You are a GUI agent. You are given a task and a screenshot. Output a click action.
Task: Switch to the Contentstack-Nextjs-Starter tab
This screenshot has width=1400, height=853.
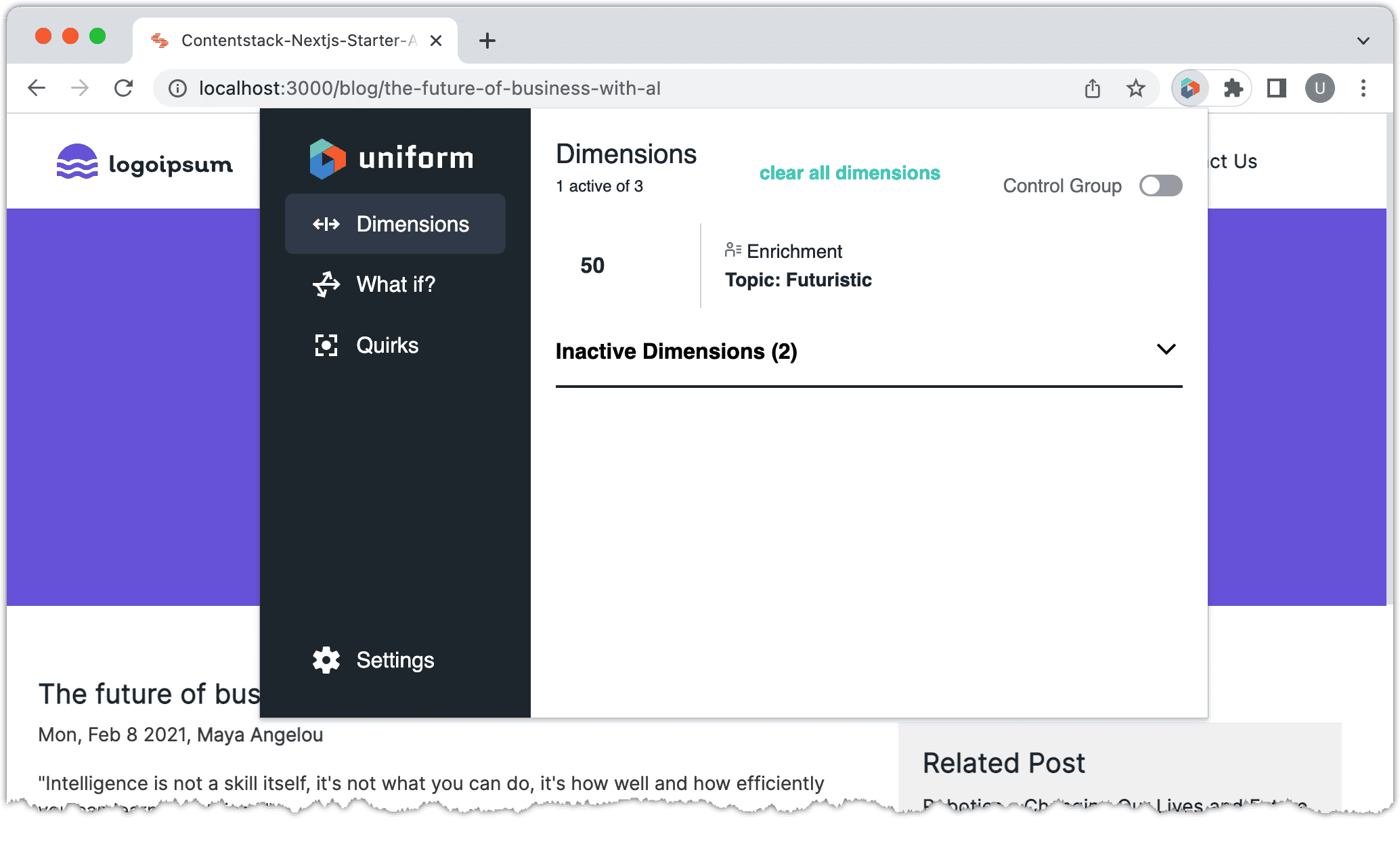[284, 41]
